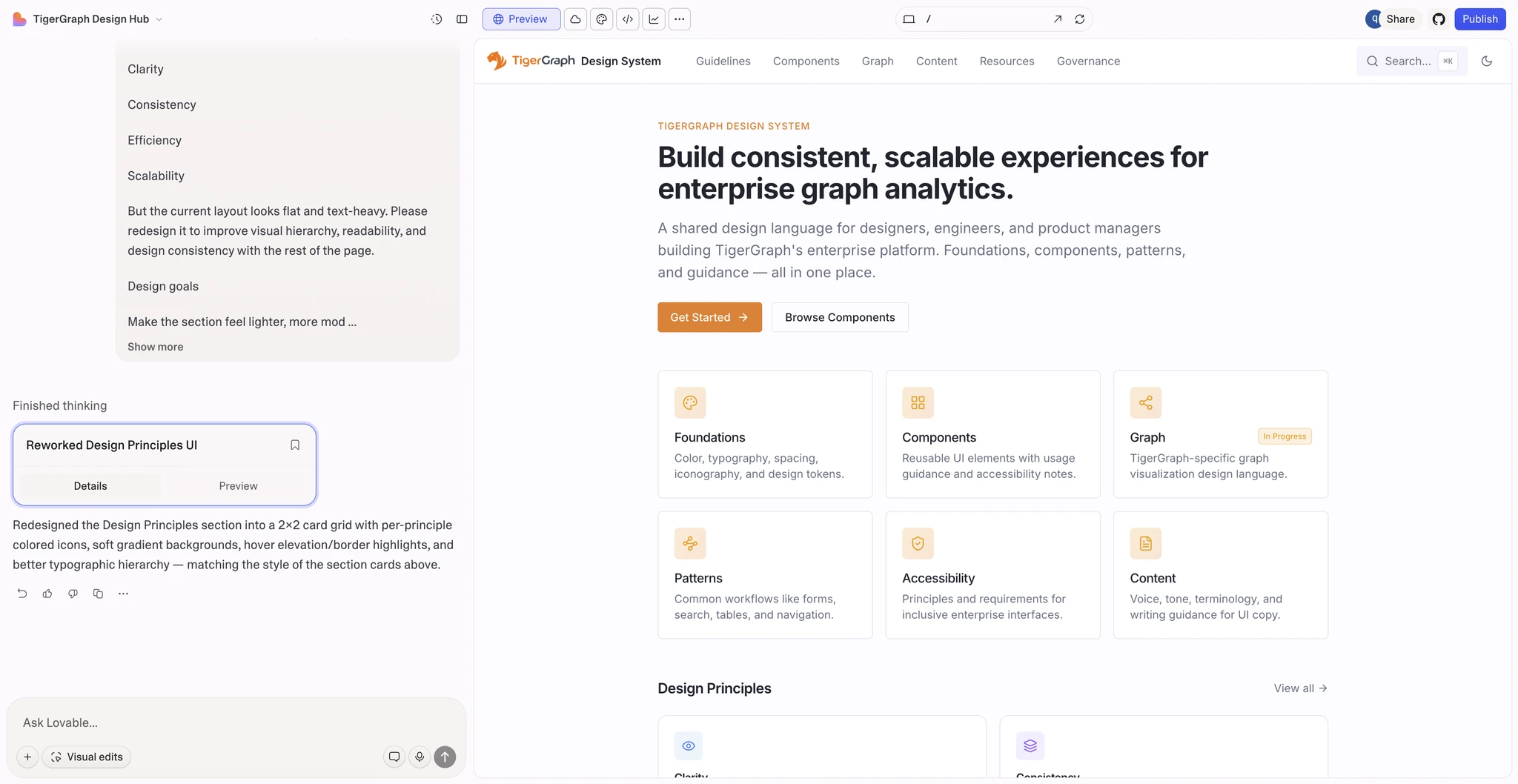Open the Foundations card
1518x784 pixels.
(x=765, y=434)
